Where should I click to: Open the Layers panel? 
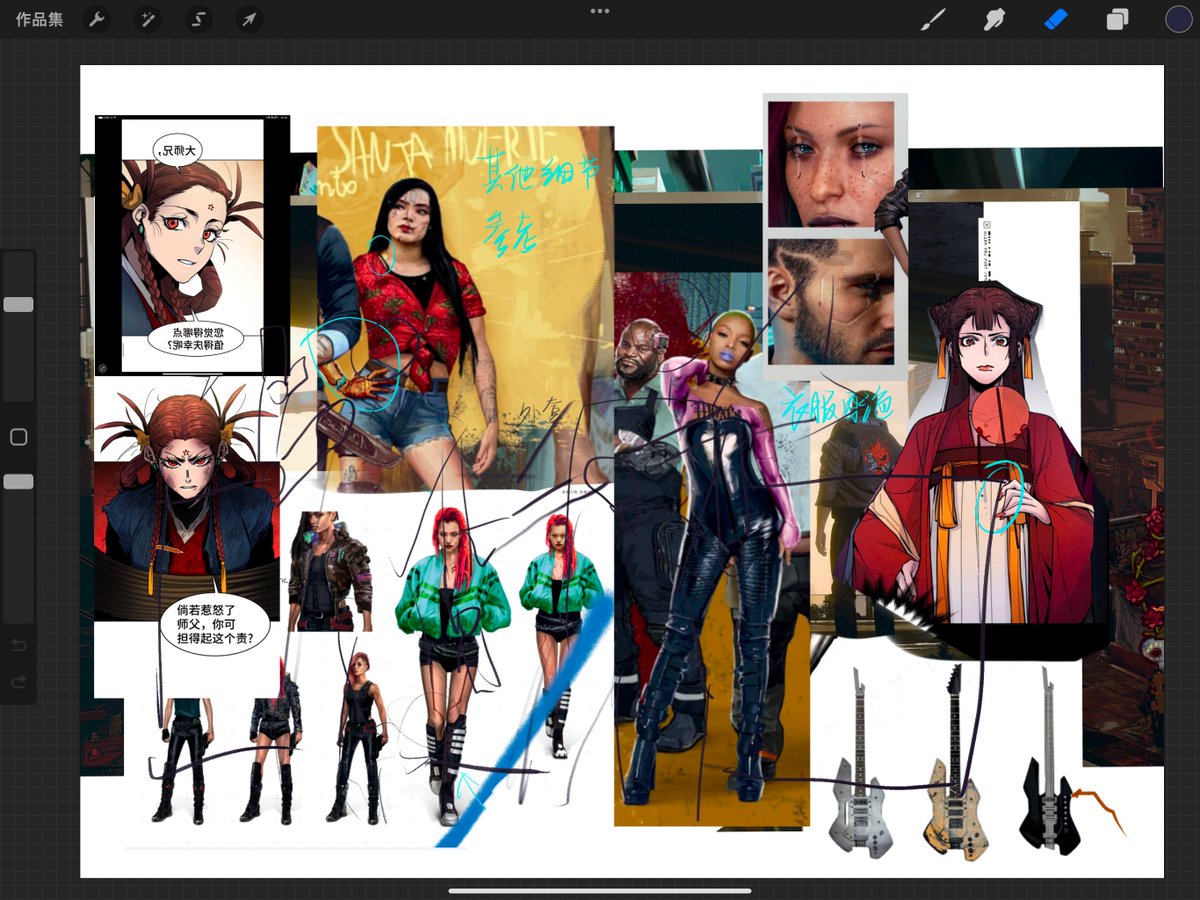[x=1117, y=19]
